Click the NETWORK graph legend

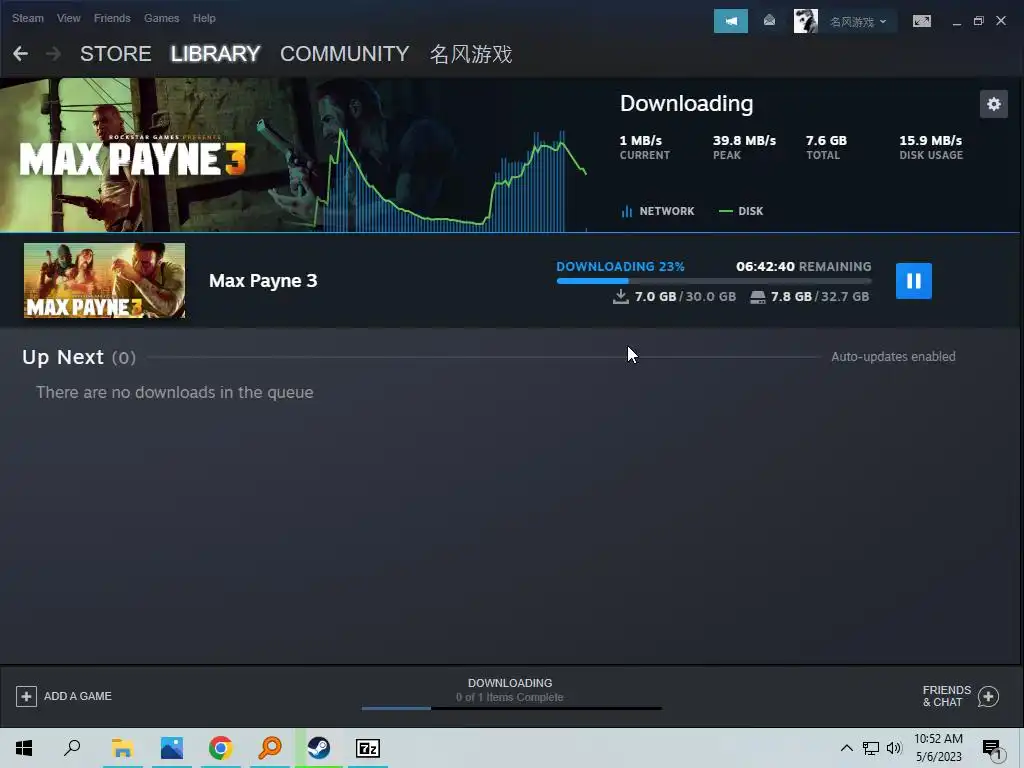coord(658,211)
